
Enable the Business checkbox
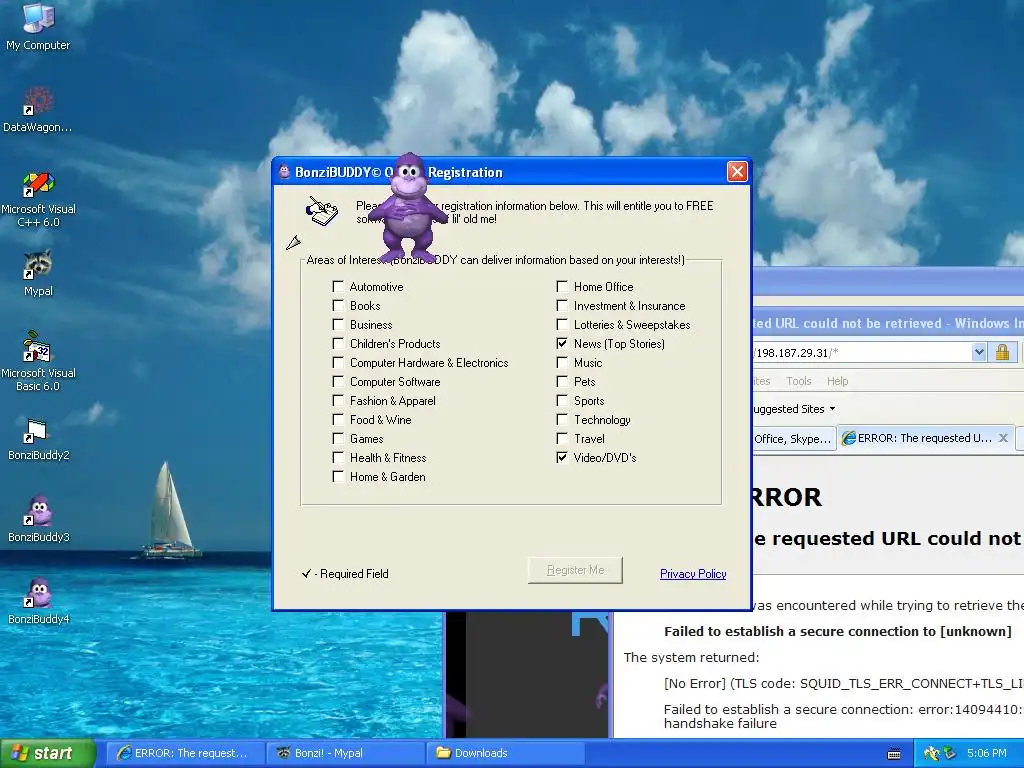point(338,324)
